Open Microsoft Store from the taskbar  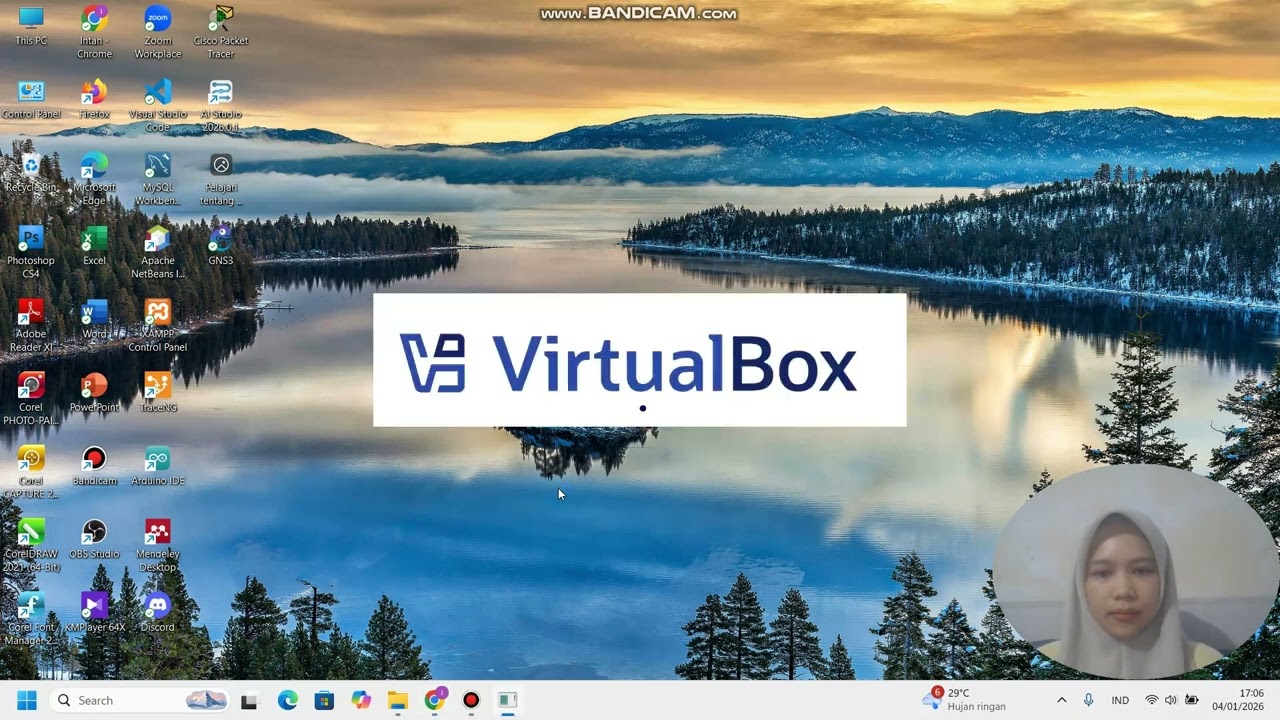click(x=324, y=700)
